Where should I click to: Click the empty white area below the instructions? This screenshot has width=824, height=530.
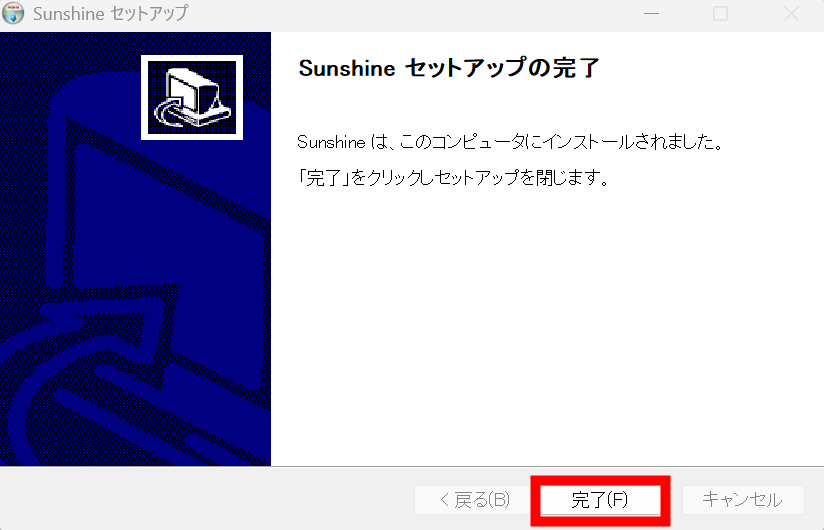click(547, 326)
